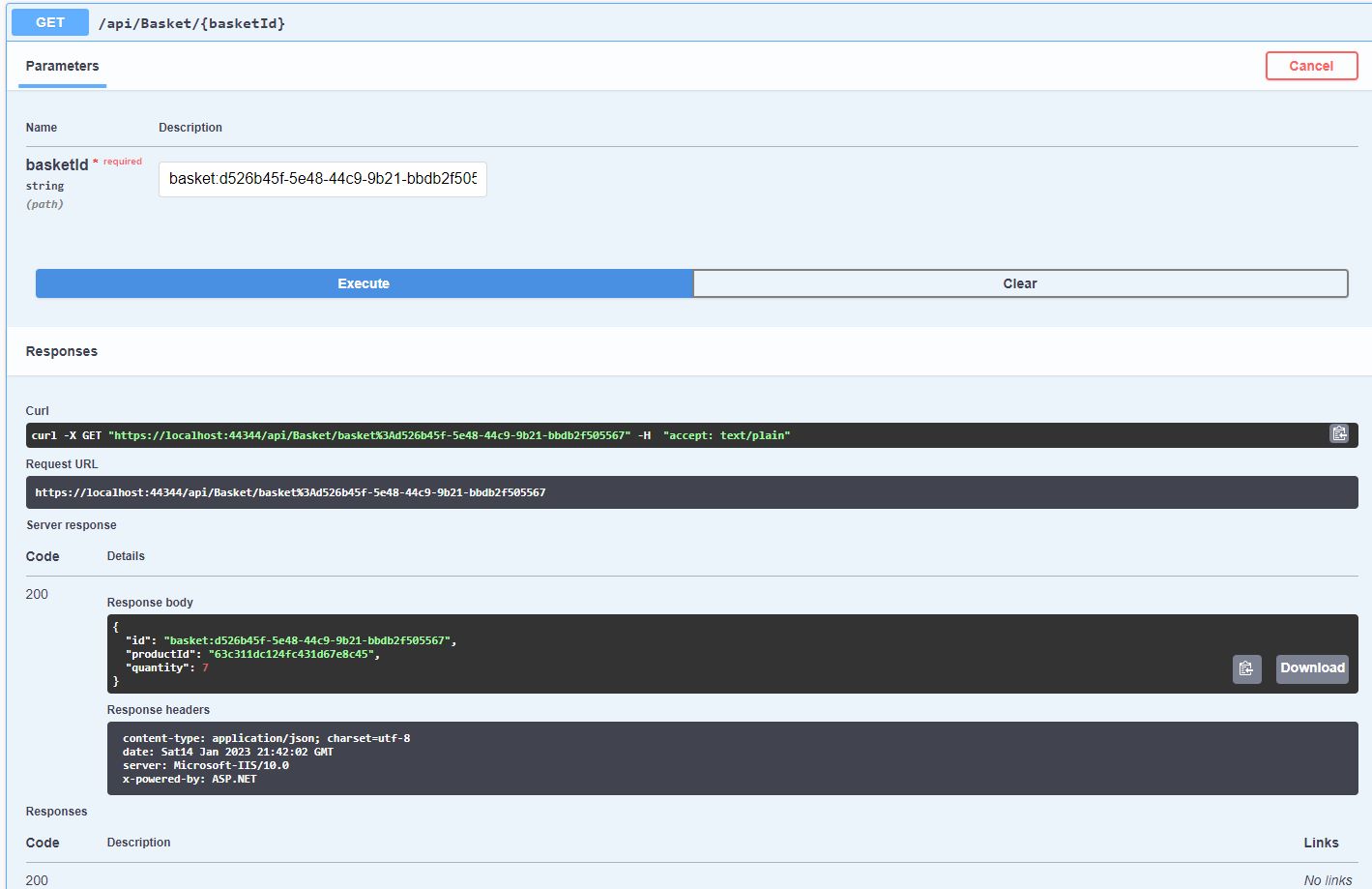Download the response body

[1311, 668]
